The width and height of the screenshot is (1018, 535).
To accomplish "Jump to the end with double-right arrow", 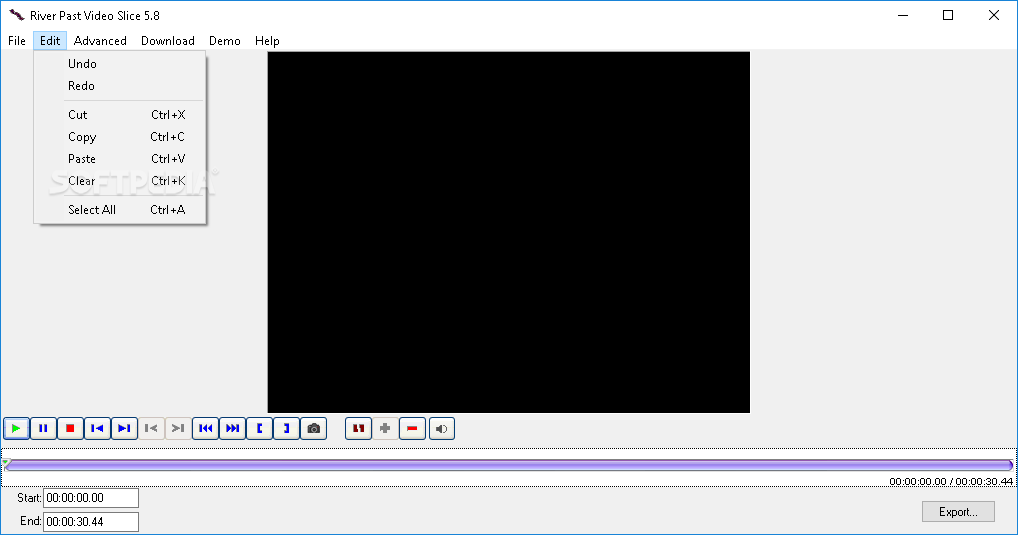I will pos(232,429).
